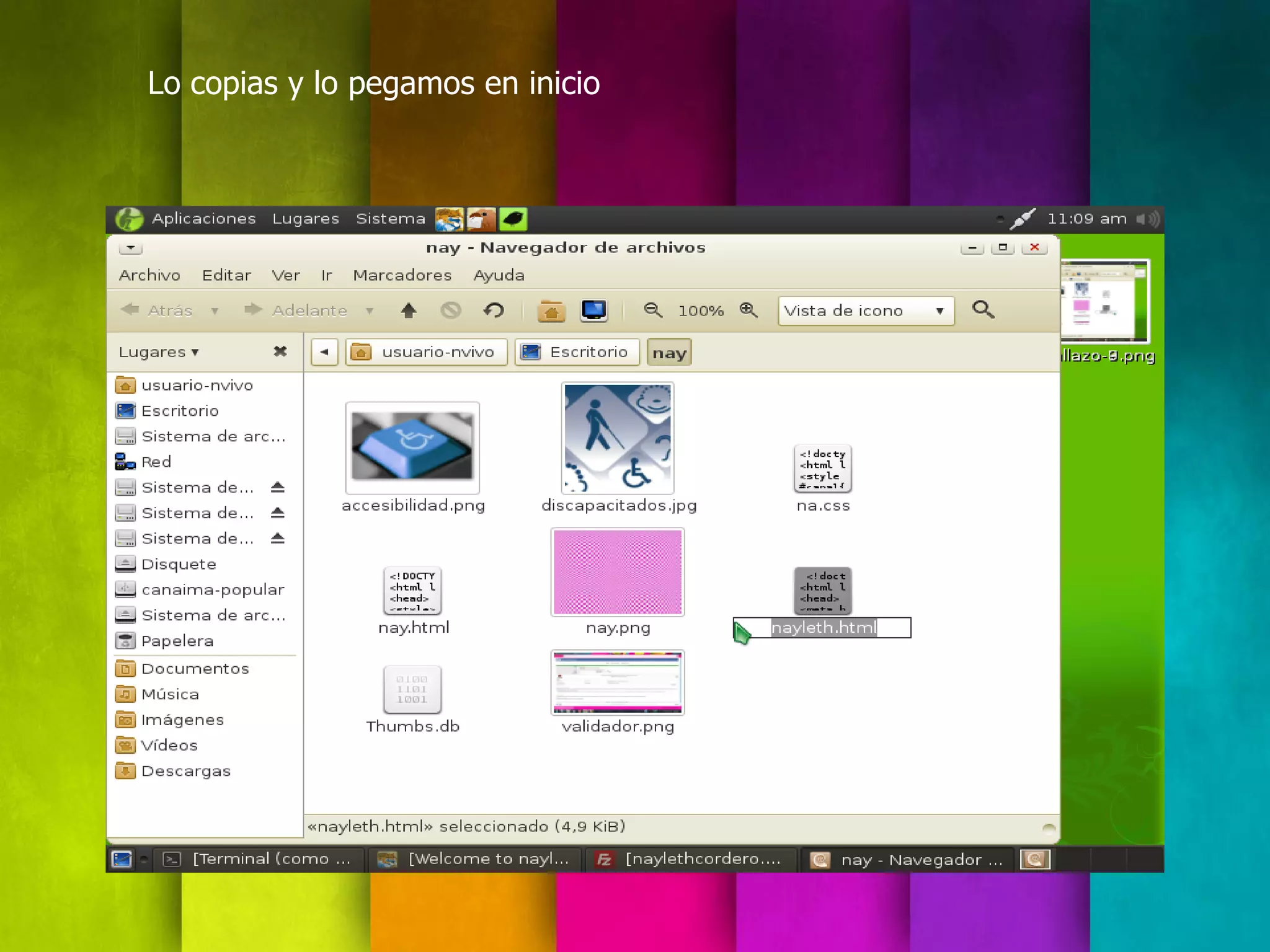Screen dimensions: 1270x952
Task: Select the pink nay.png thumbnail
Action: (x=618, y=572)
